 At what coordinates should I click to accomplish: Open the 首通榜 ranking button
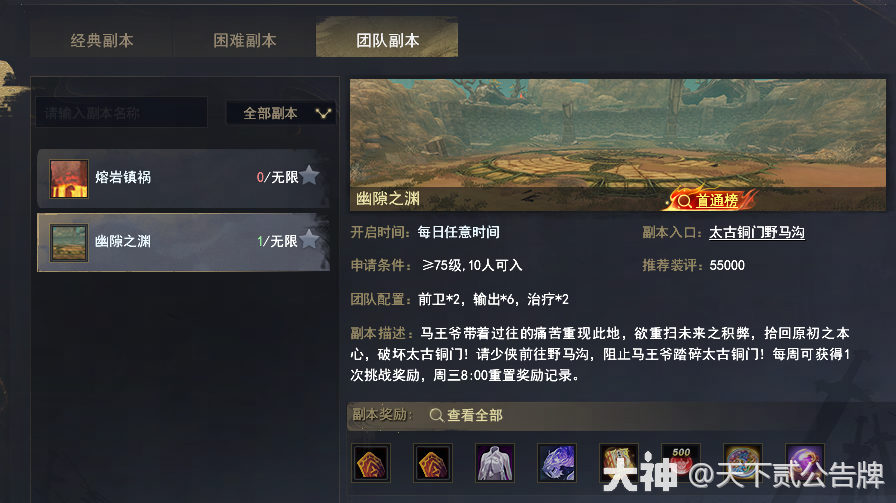click(x=711, y=200)
